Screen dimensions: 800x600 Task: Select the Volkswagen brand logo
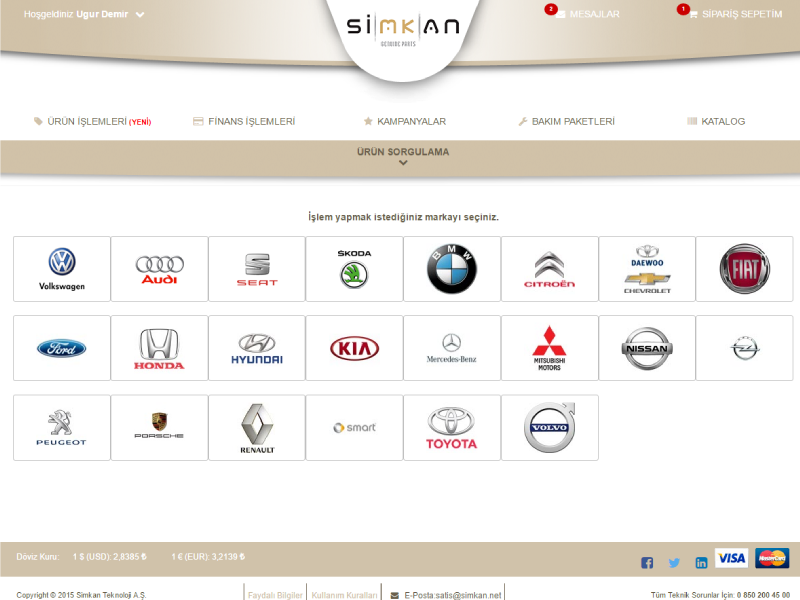[x=62, y=269]
